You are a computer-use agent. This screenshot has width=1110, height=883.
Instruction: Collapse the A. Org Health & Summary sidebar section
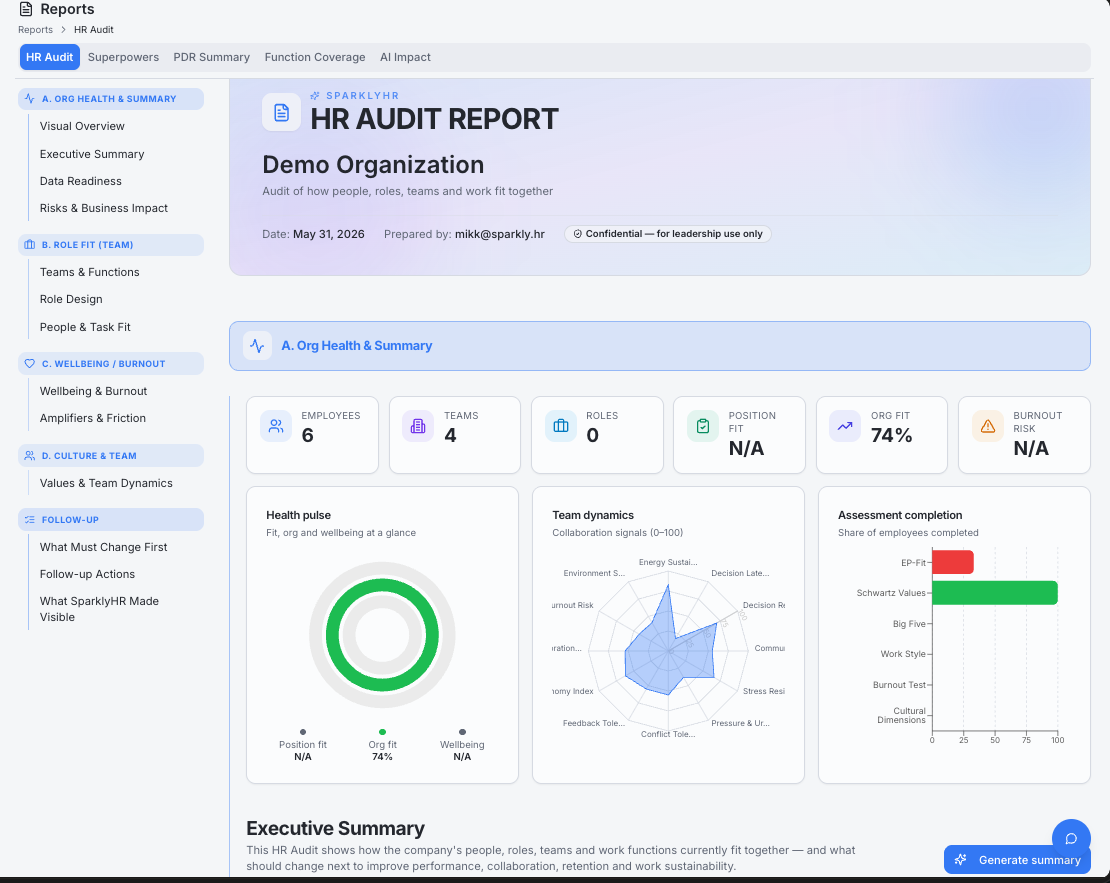[110, 98]
